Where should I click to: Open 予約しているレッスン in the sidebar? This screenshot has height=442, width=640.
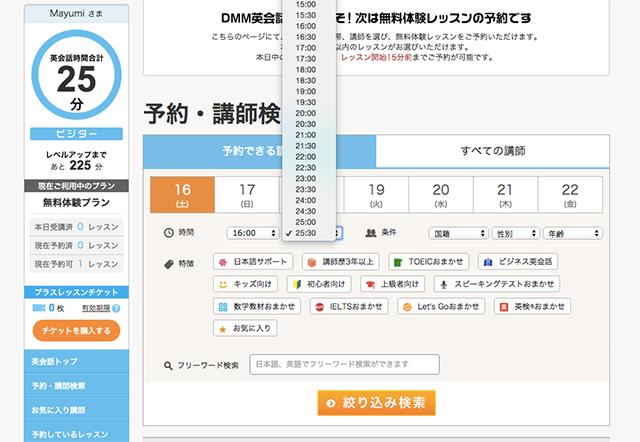point(76,433)
